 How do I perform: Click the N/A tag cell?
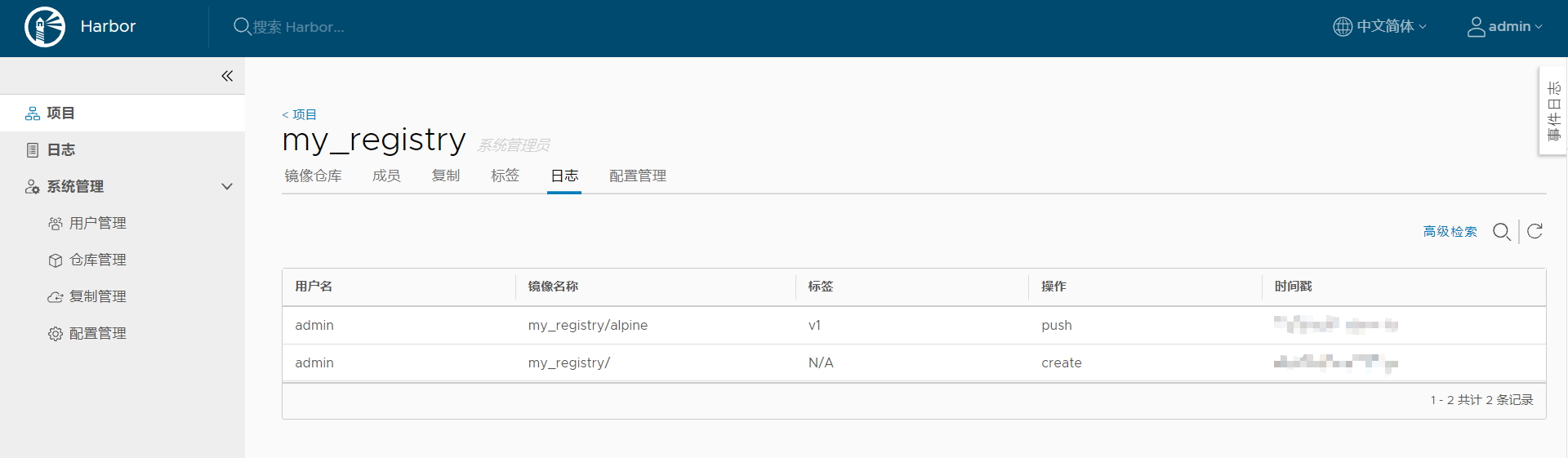[821, 363]
